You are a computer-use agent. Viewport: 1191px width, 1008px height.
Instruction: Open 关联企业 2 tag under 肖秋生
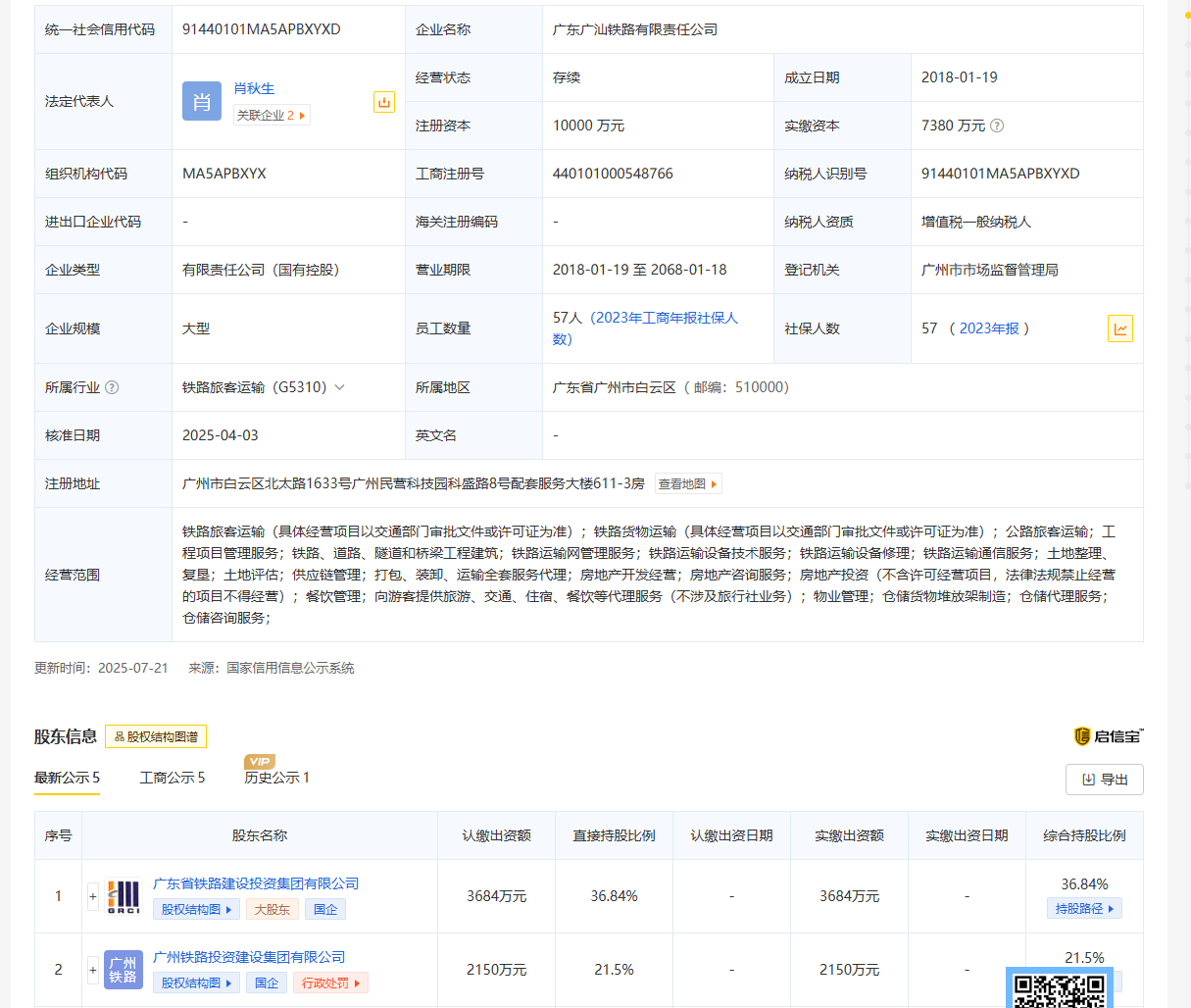[272, 115]
